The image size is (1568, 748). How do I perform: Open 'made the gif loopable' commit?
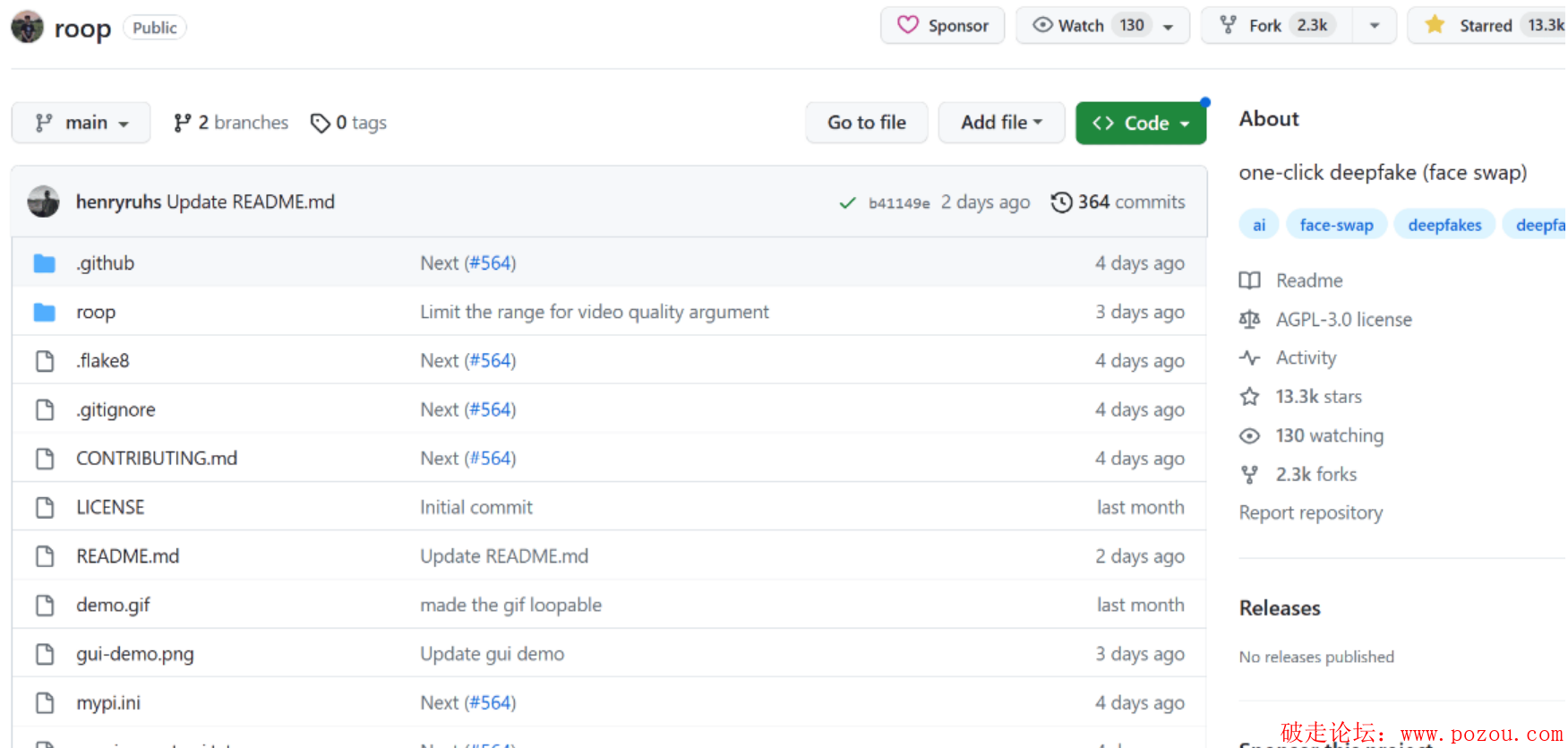(510, 606)
